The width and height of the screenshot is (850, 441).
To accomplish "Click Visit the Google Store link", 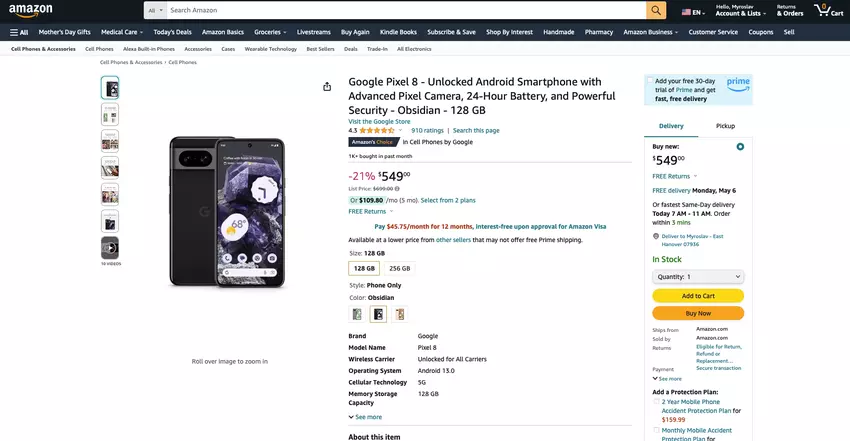I will pos(379,121).
